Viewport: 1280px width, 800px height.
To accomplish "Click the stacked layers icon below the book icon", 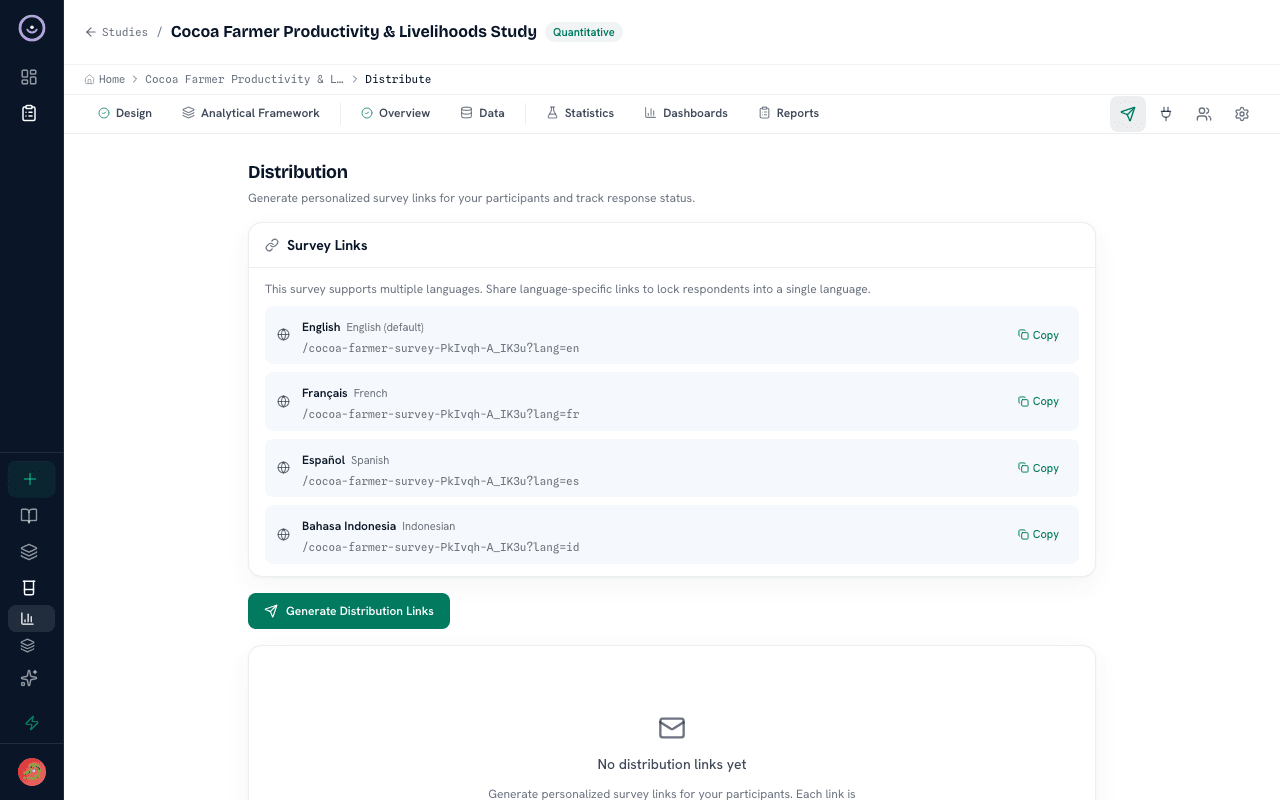I will [29, 552].
